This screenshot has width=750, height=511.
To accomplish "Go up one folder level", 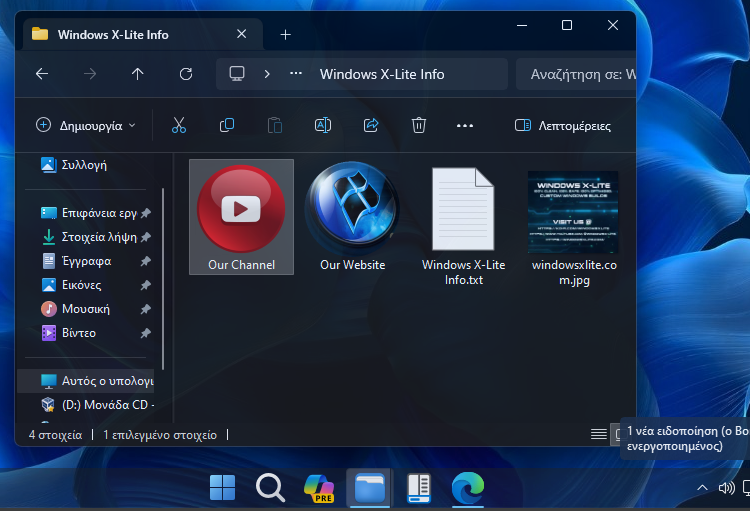I will tap(138, 74).
